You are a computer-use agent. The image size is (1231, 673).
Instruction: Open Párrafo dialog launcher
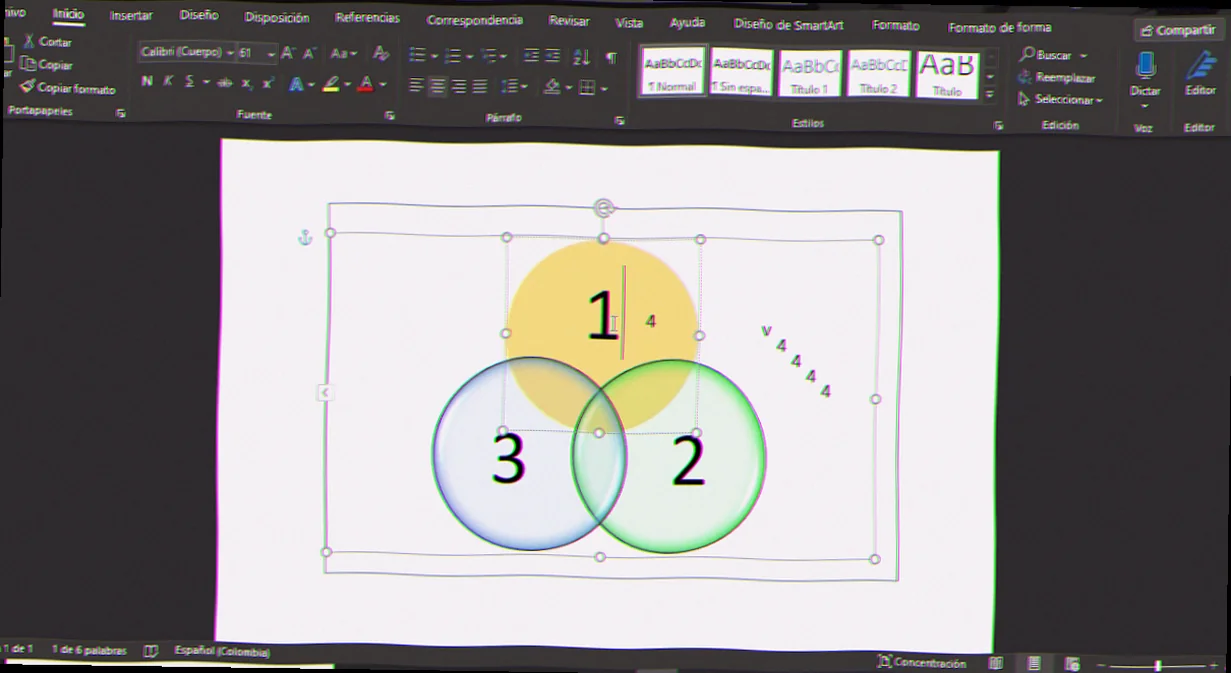coord(619,120)
